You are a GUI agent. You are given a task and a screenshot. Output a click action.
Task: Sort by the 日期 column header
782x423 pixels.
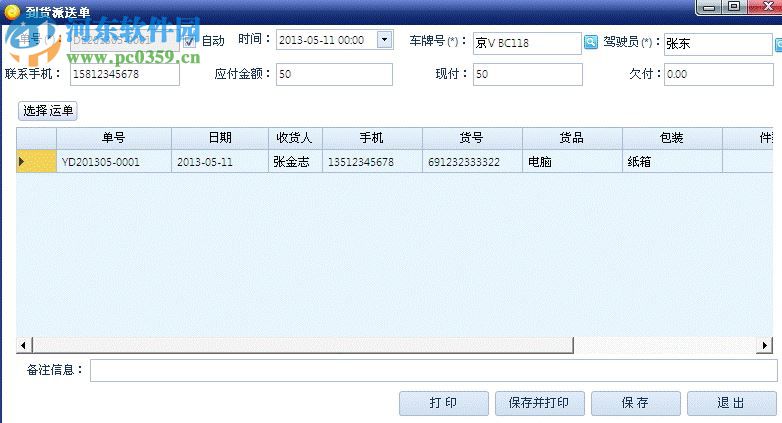[x=220, y=138]
